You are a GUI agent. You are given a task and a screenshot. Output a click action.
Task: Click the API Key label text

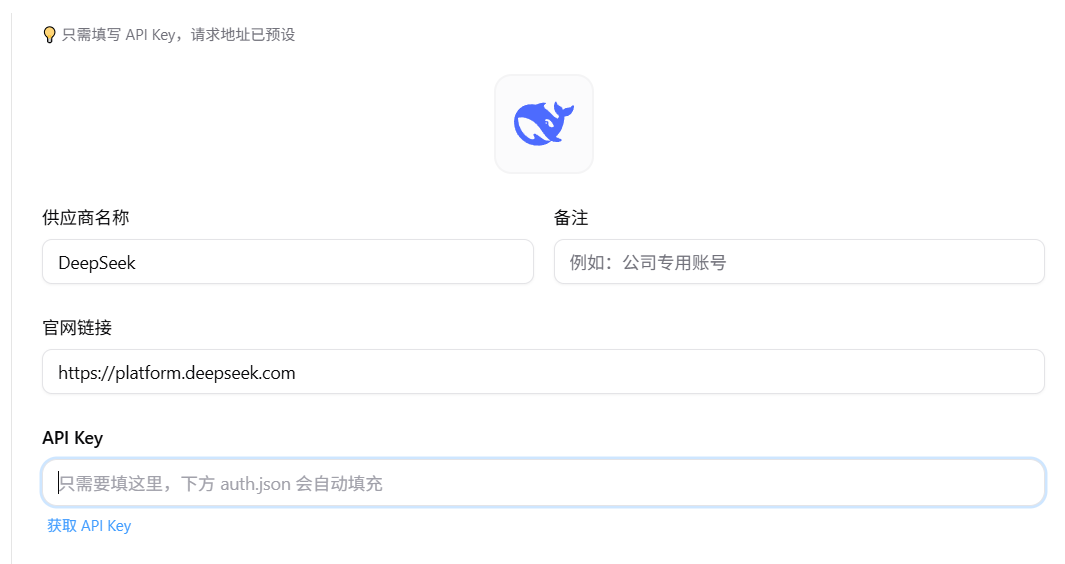click(x=73, y=438)
